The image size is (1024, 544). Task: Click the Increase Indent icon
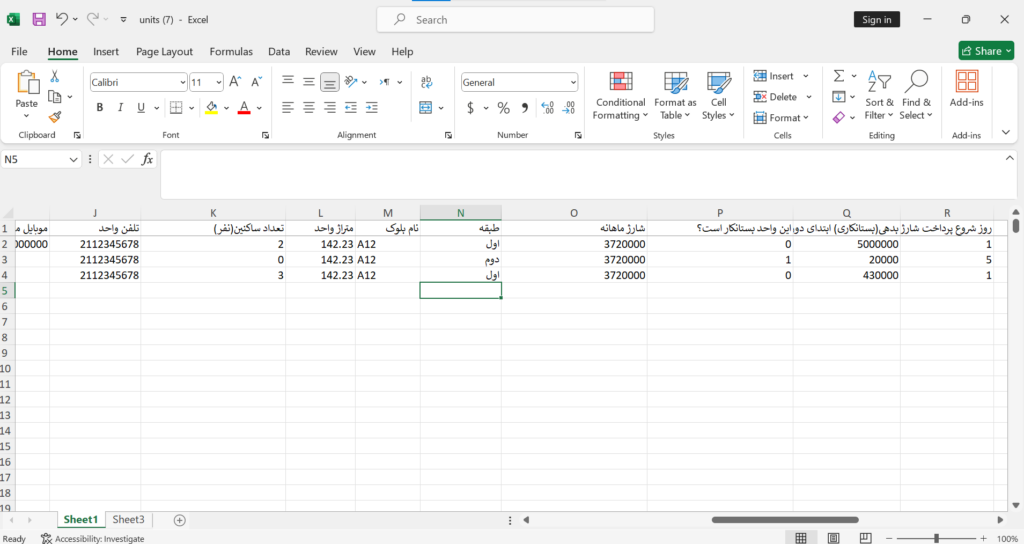click(372, 108)
